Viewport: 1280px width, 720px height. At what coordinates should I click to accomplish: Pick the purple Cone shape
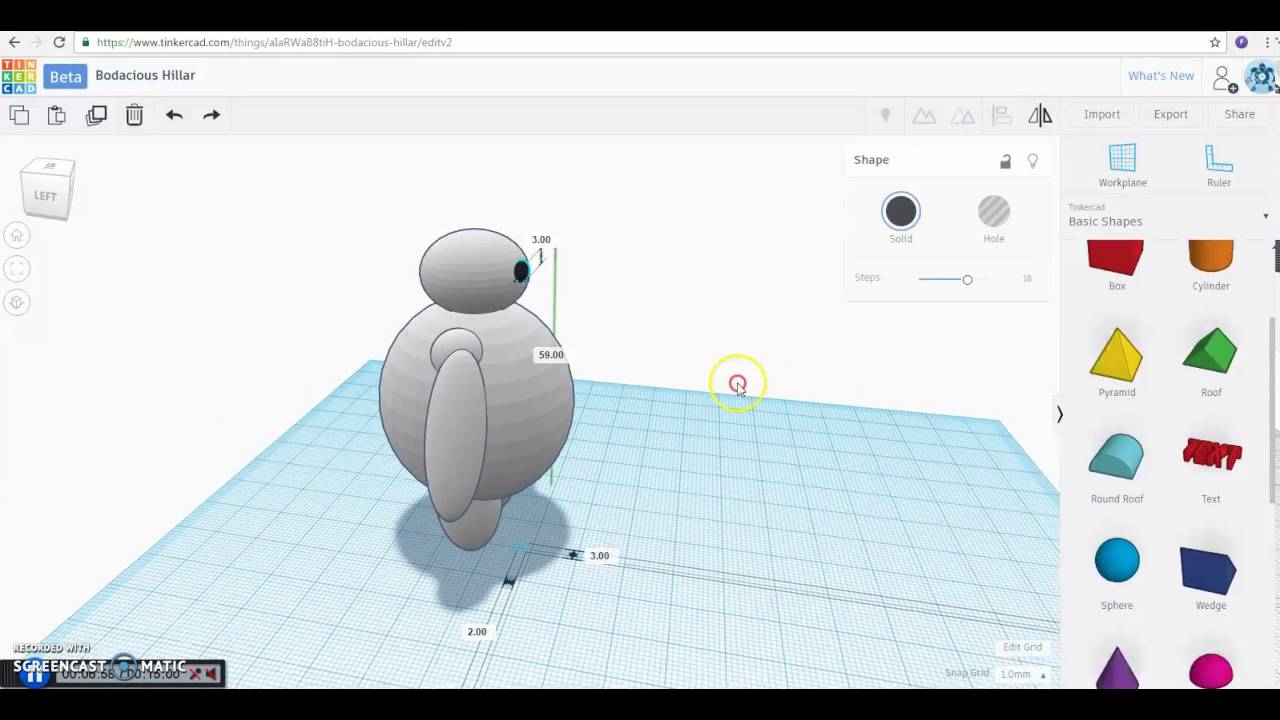tap(1117, 670)
